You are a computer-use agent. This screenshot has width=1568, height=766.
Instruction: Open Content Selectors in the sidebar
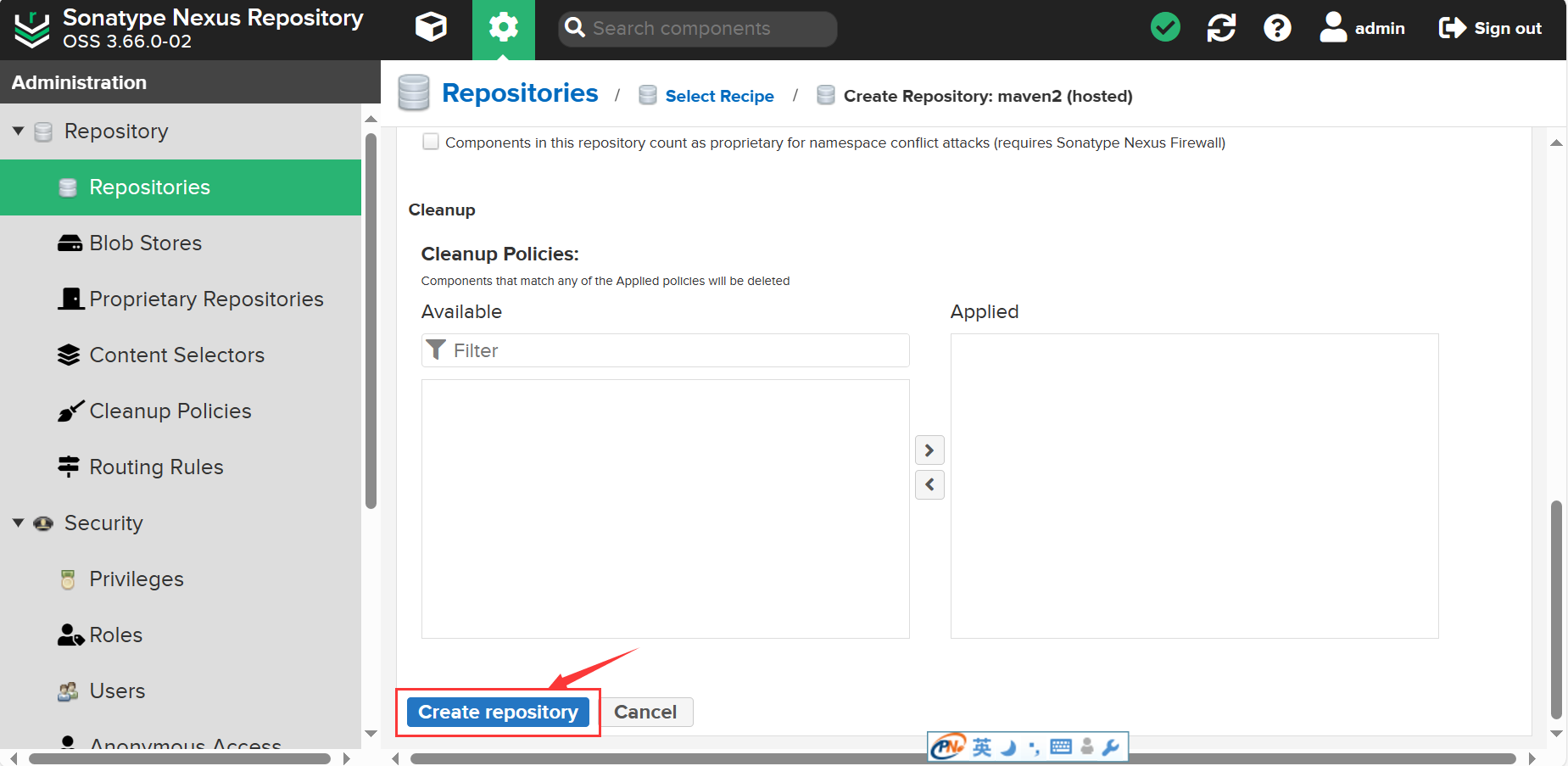(181, 355)
